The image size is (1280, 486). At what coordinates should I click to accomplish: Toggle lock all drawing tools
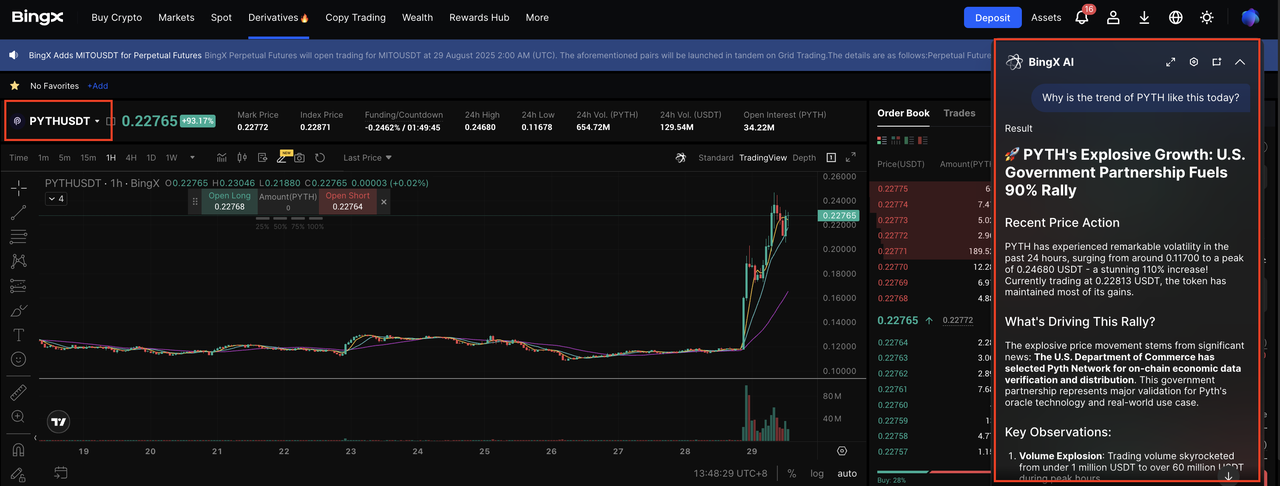tap(18, 474)
